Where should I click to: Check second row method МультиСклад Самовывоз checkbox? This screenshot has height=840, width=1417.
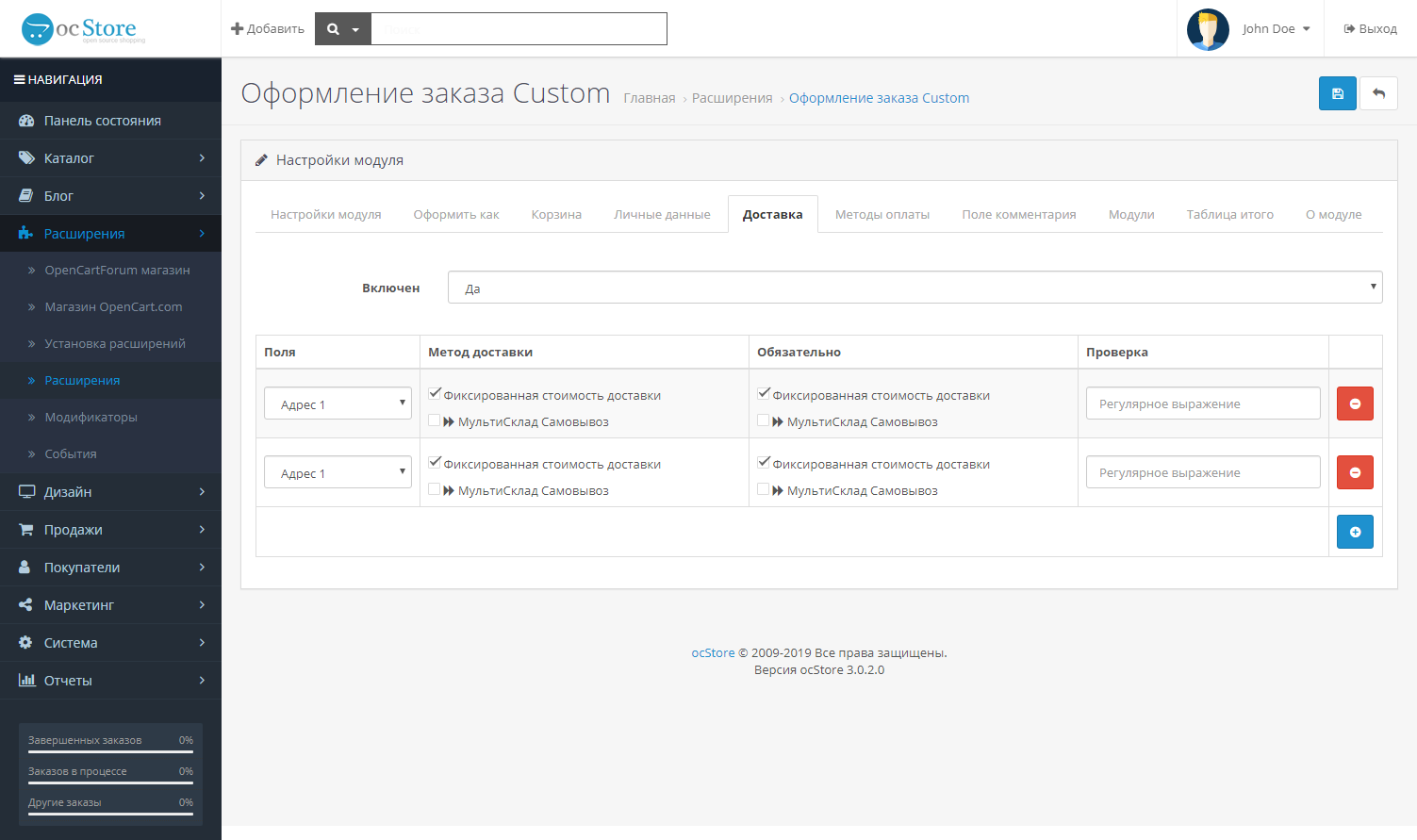(x=435, y=489)
